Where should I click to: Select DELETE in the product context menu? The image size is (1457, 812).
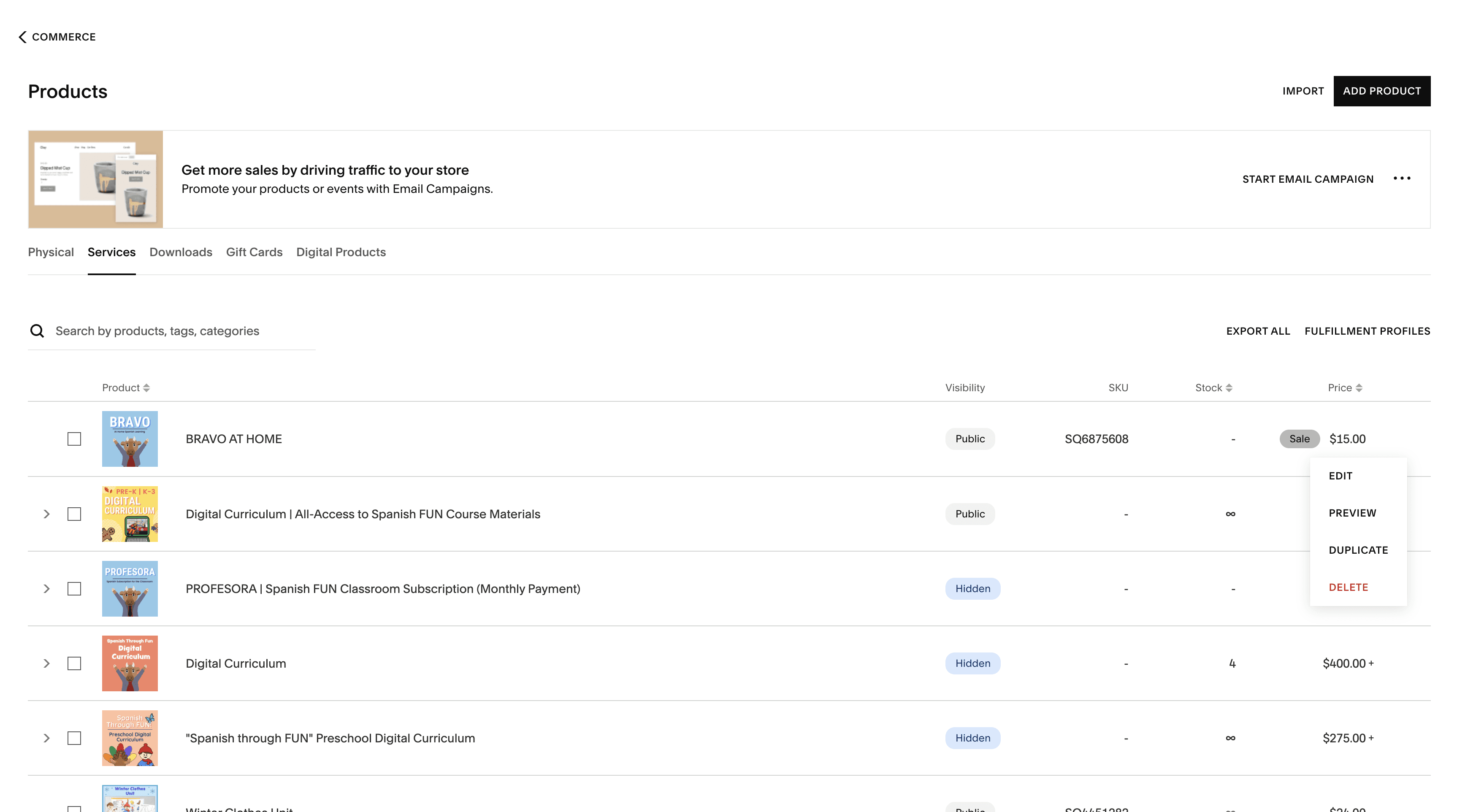[x=1348, y=587]
